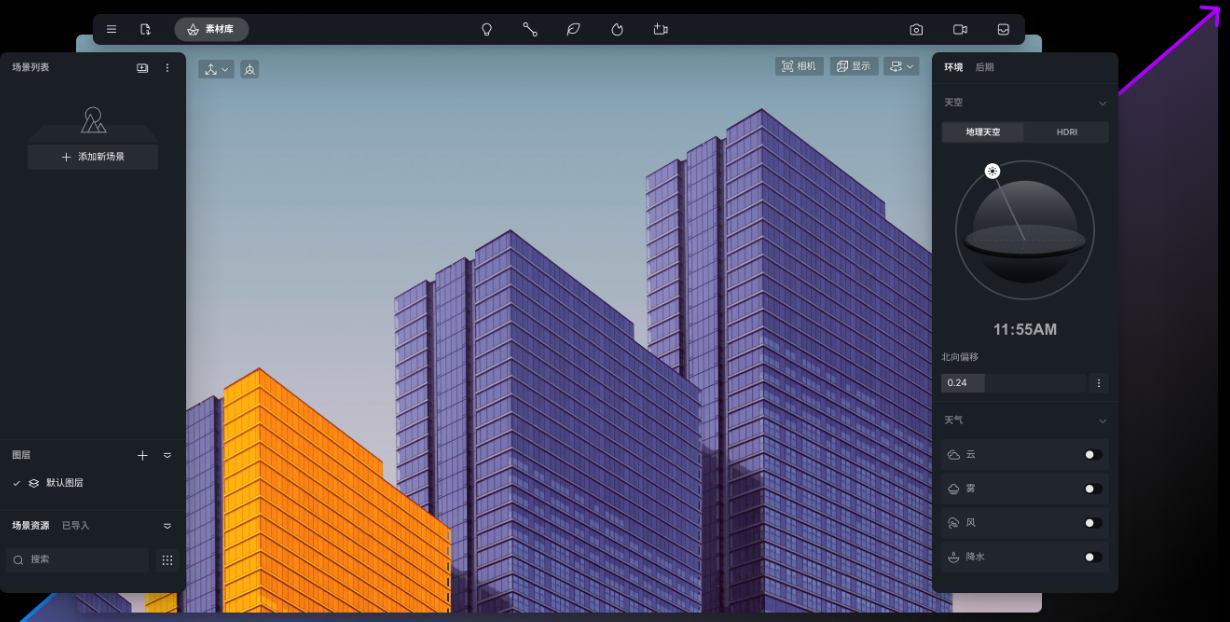Switch scene resources to grid view
The height and width of the screenshot is (622, 1230).
tap(167, 560)
